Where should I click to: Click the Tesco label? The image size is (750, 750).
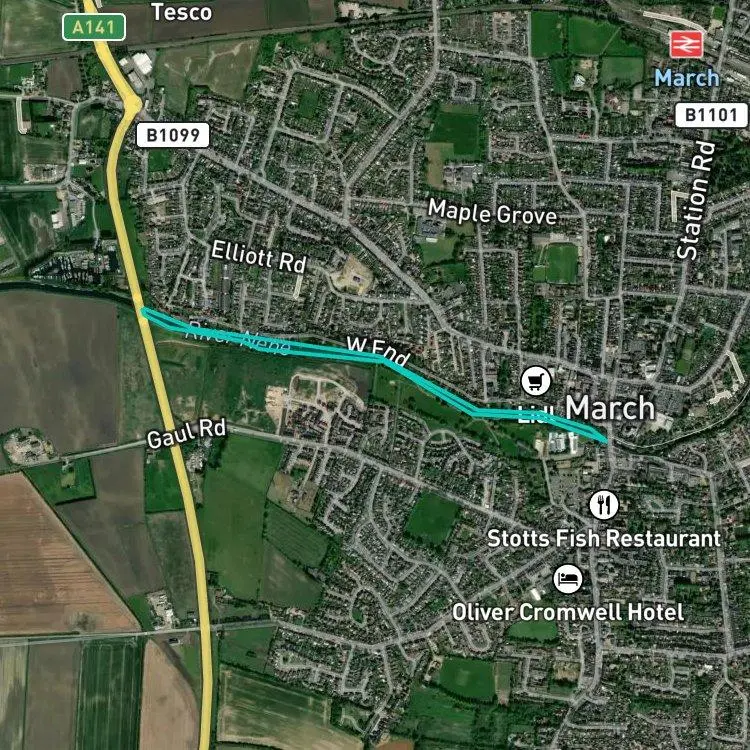182,12
